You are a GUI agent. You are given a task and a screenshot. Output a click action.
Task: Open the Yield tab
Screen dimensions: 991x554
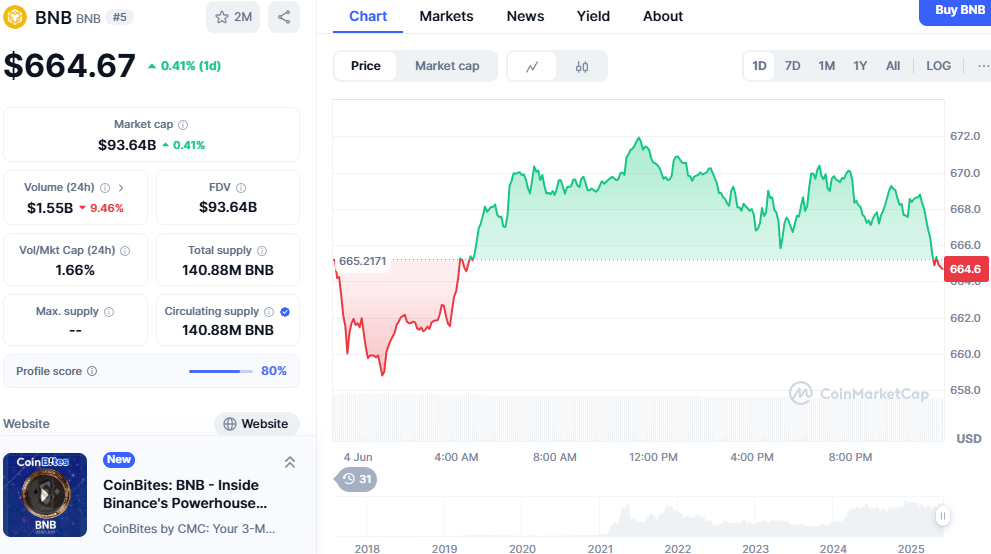click(593, 16)
